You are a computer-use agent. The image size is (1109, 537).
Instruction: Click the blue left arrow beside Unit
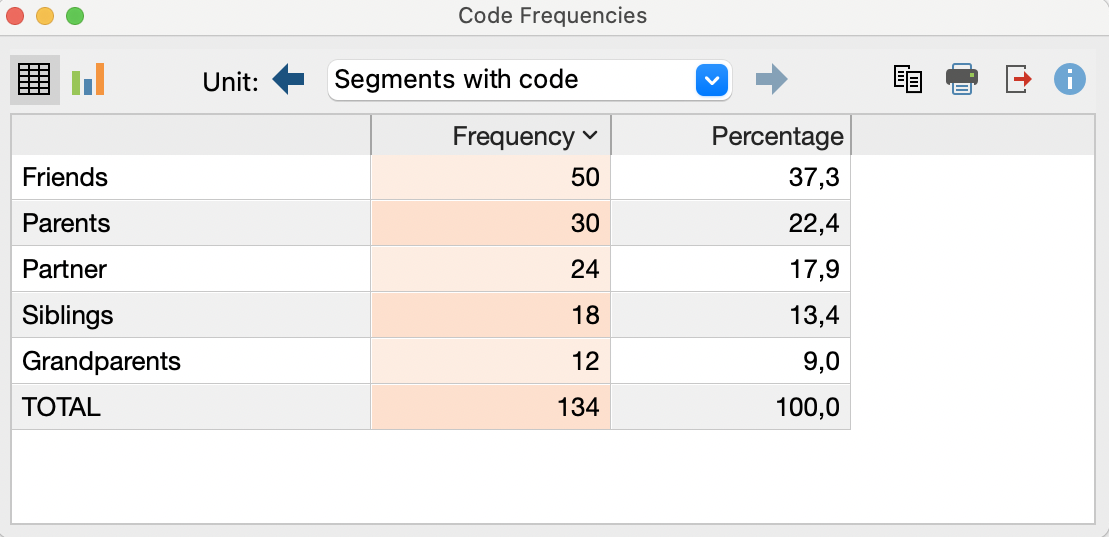[x=289, y=79]
